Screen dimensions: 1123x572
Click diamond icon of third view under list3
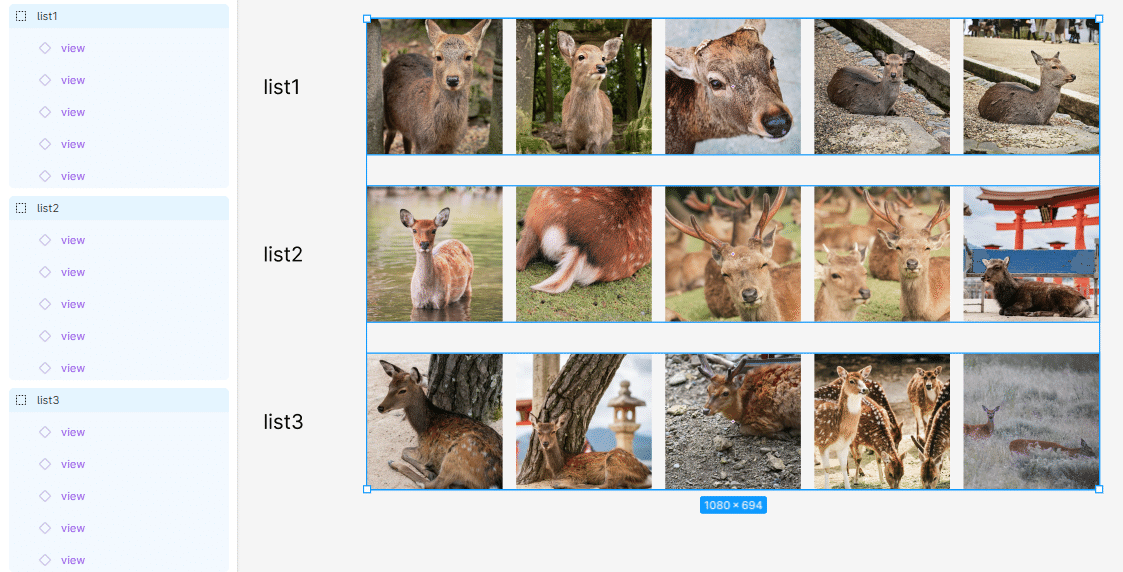[x=45, y=495]
